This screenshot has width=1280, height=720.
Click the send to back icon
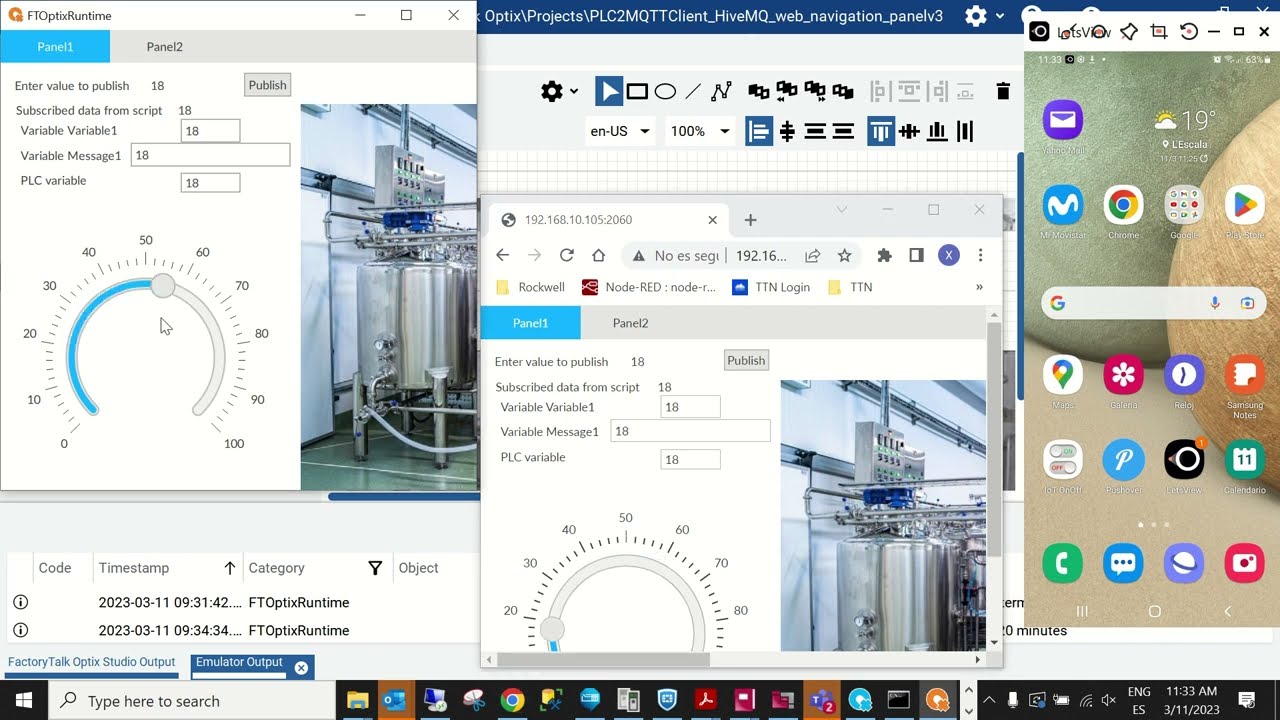[x=843, y=92]
